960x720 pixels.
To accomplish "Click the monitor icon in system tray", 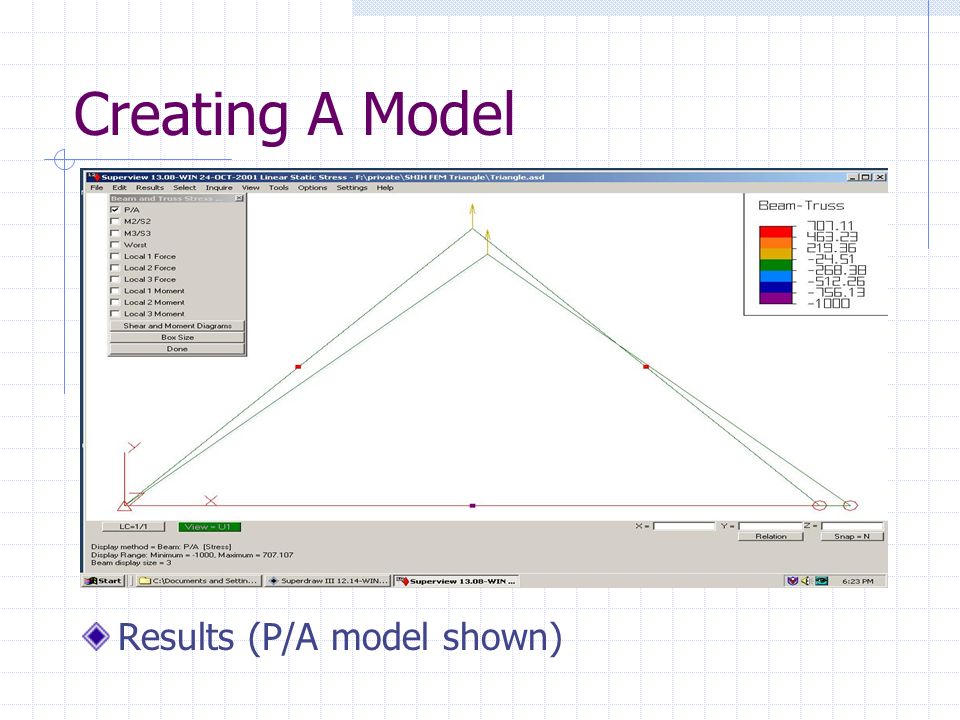I will [821, 580].
